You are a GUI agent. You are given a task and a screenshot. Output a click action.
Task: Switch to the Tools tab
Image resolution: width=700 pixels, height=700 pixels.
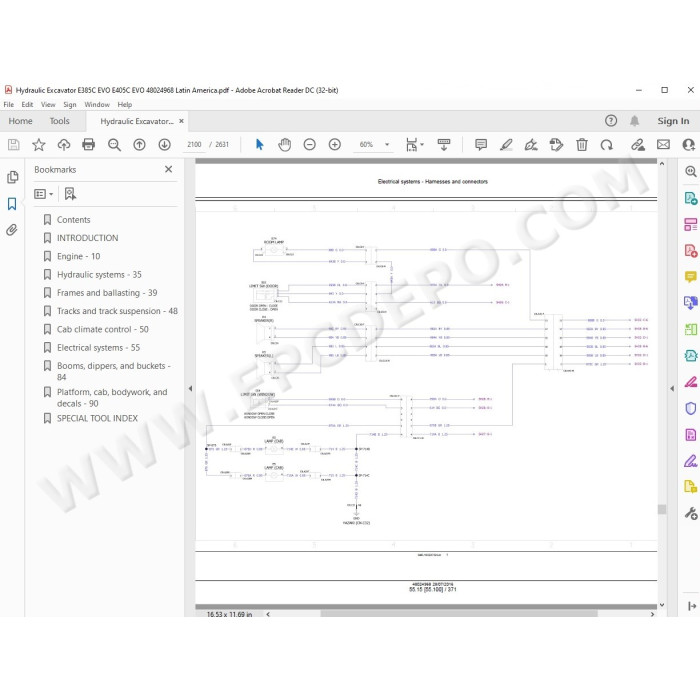click(x=59, y=121)
